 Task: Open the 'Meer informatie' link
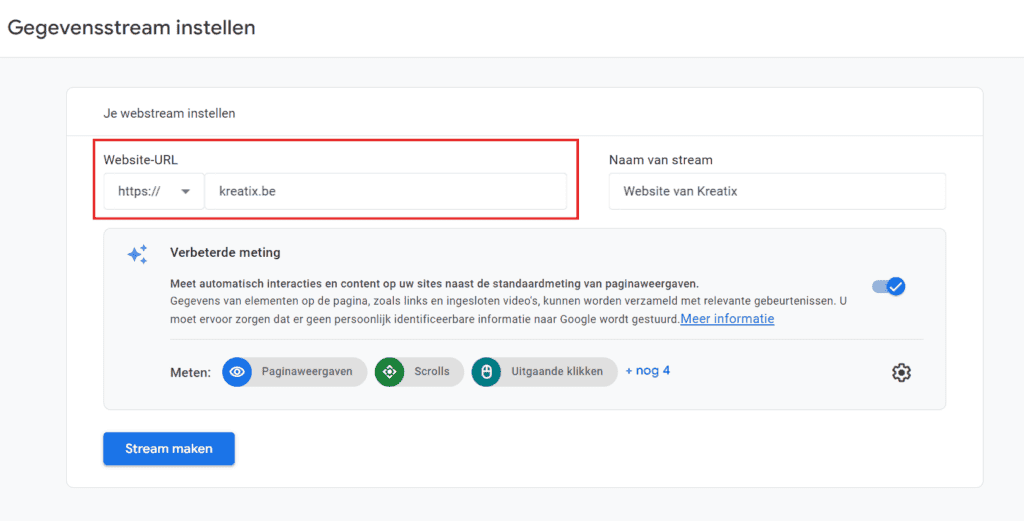pos(727,319)
